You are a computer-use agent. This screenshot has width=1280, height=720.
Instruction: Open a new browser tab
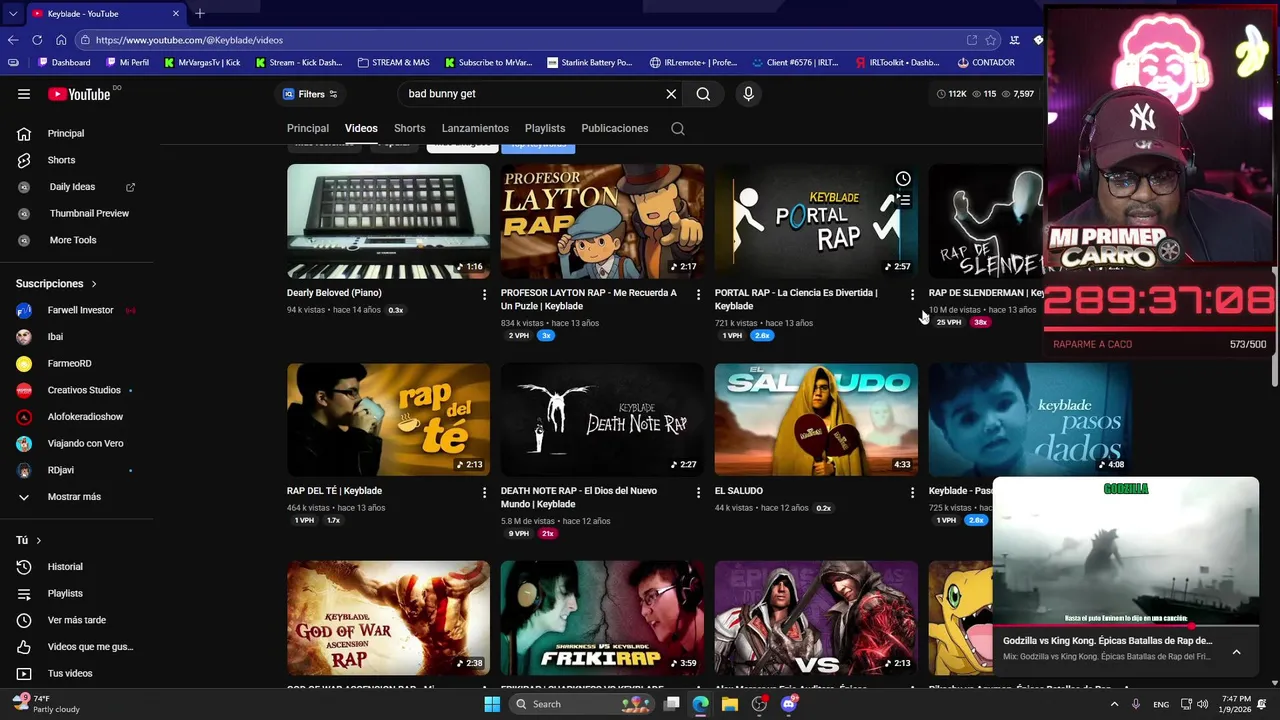(200, 13)
